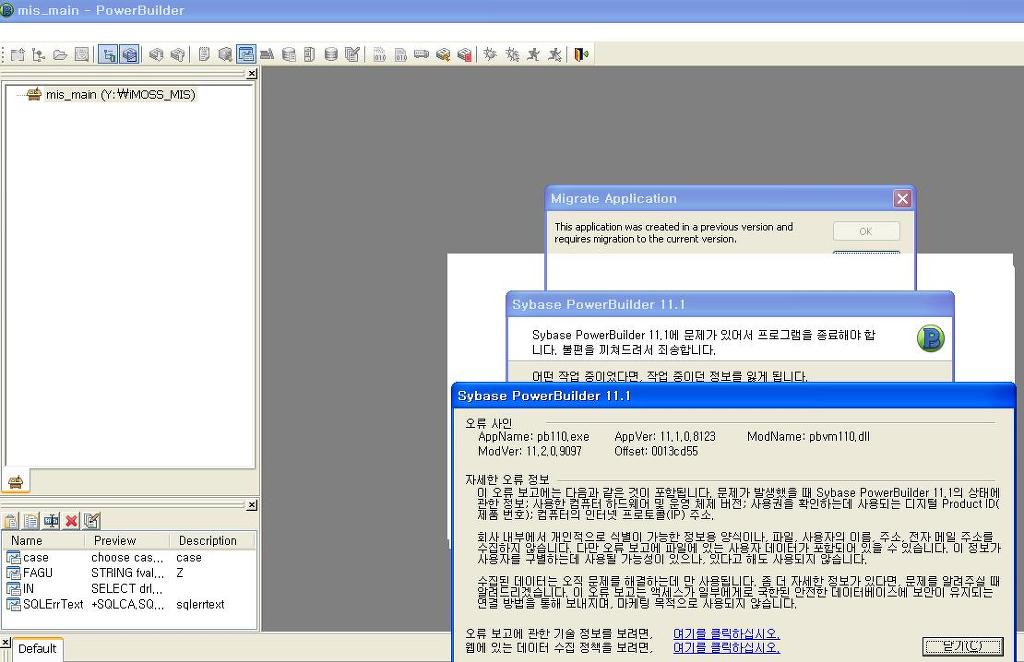Click the Full Build Workspace icon

pyautogui.click(x=400, y=54)
